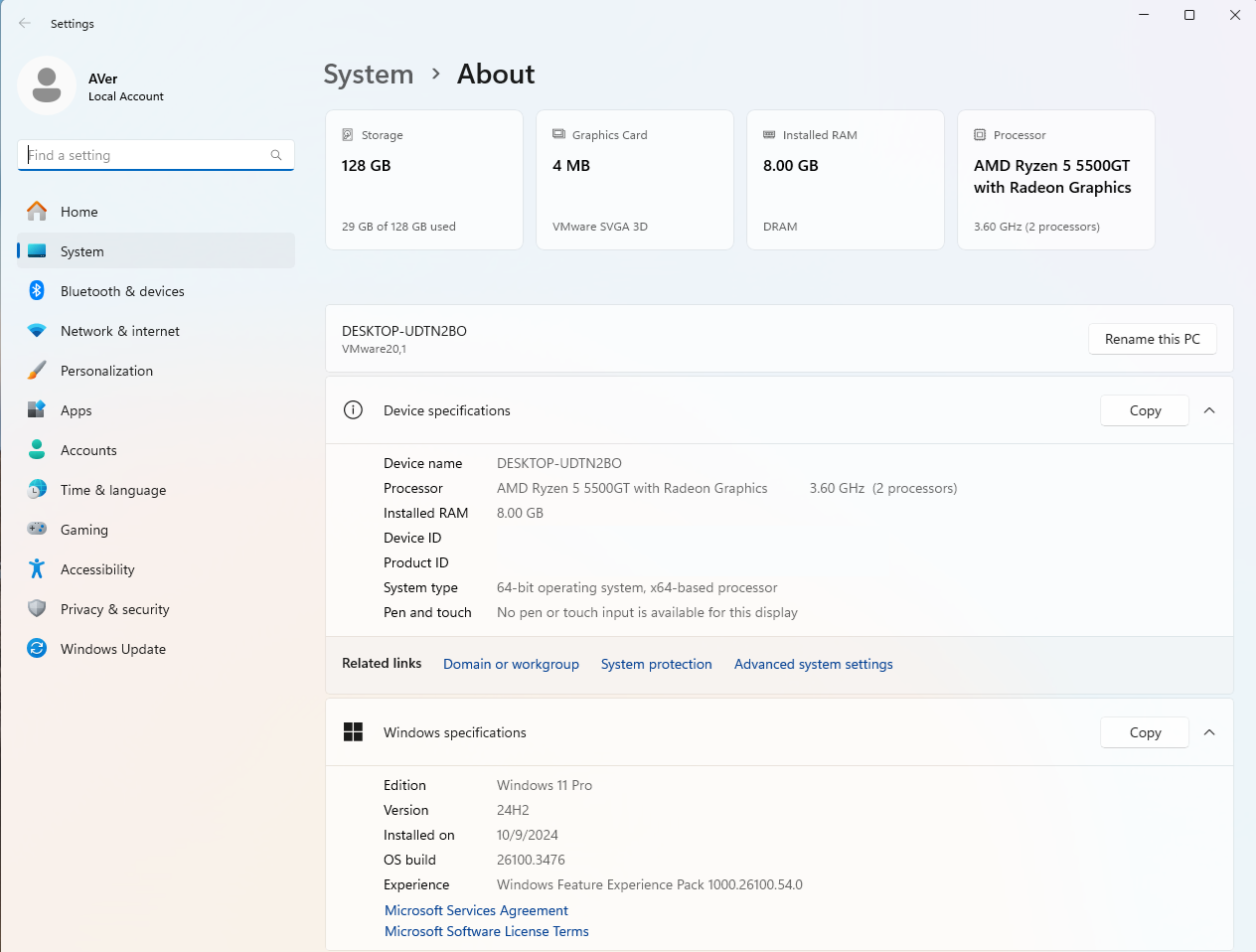Click the Windows Feature Experience Pack text
Image resolution: width=1256 pixels, height=952 pixels.
(x=650, y=884)
